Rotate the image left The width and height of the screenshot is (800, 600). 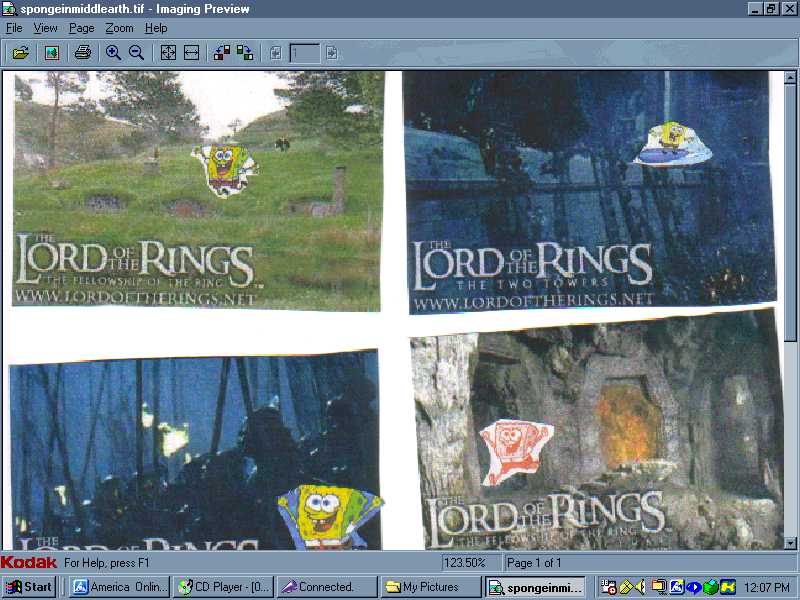(x=222, y=53)
